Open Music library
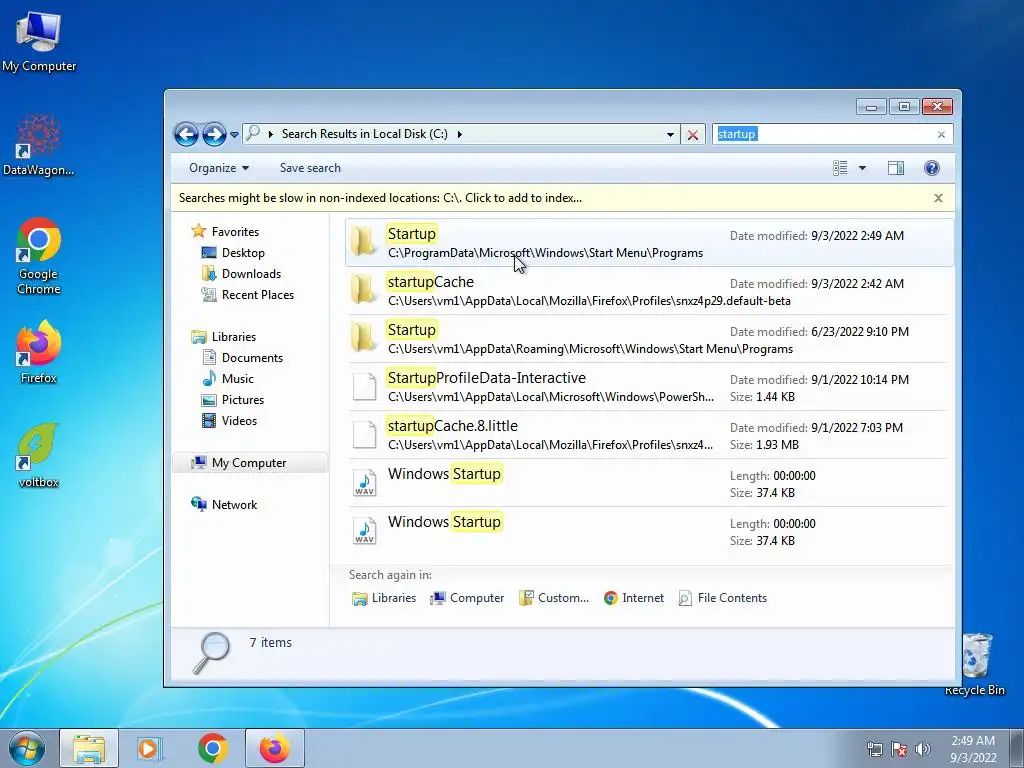Image resolution: width=1024 pixels, height=768 pixels. tap(228, 379)
